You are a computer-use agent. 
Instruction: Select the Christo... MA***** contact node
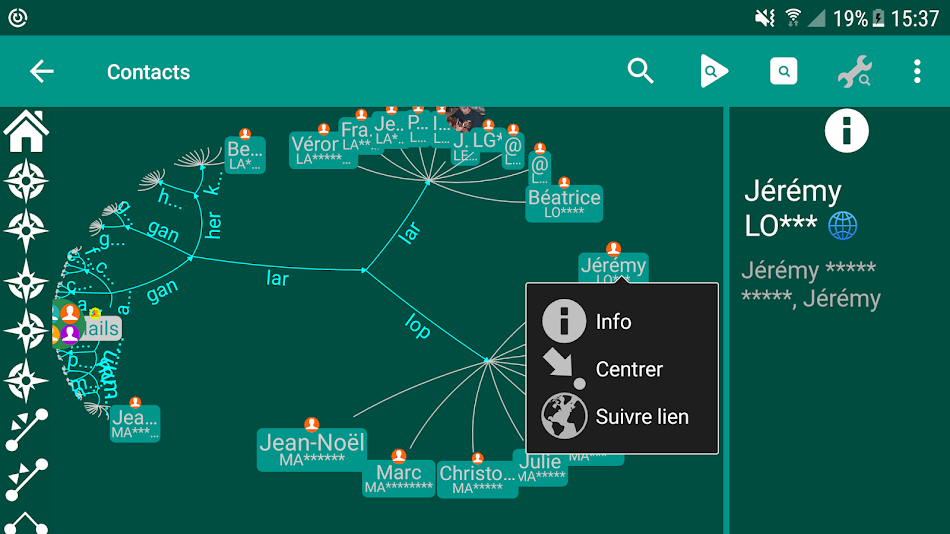(477, 479)
